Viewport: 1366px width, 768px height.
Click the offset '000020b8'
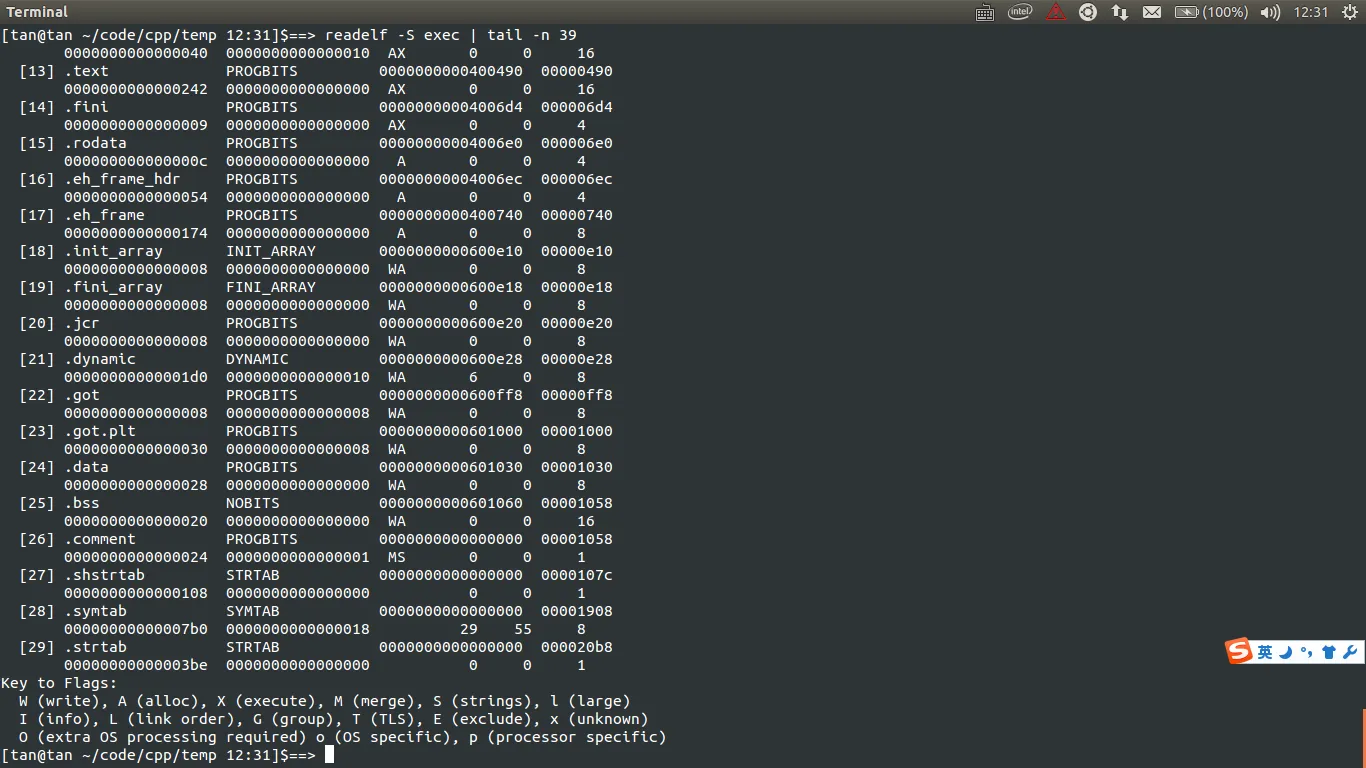coord(577,647)
